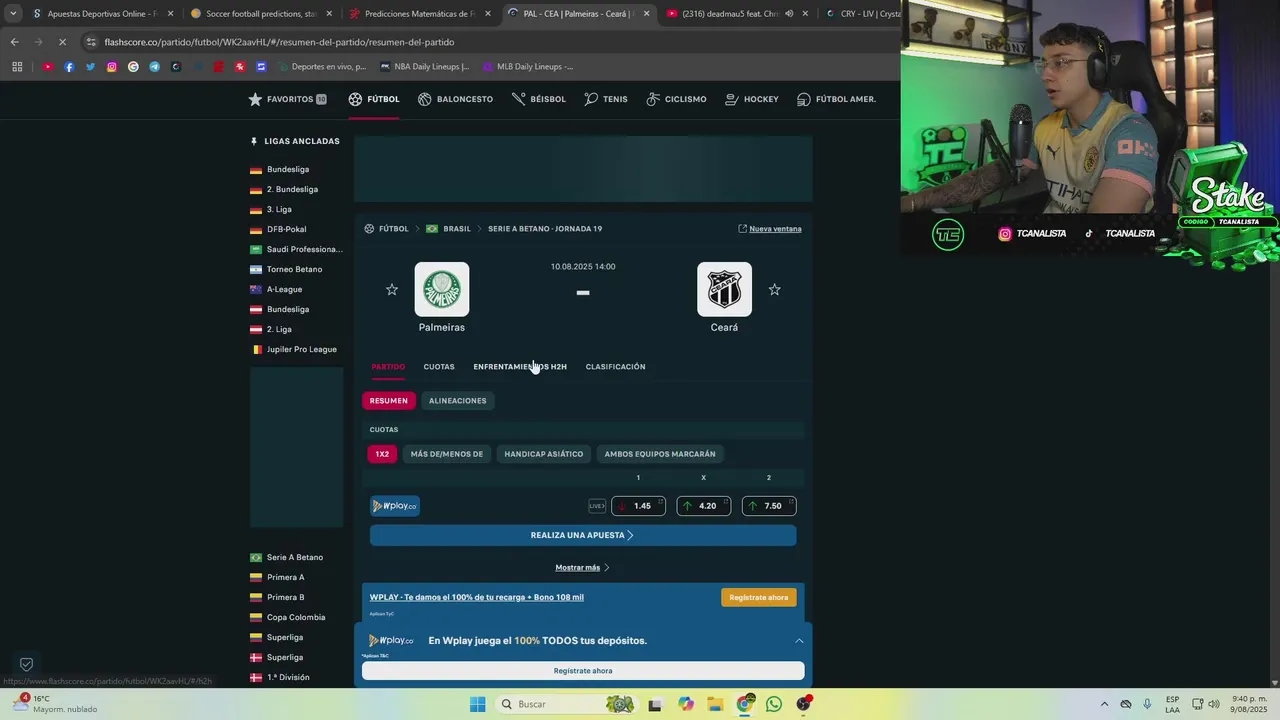
Task: Select the Partido tab
Action: coord(388,367)
